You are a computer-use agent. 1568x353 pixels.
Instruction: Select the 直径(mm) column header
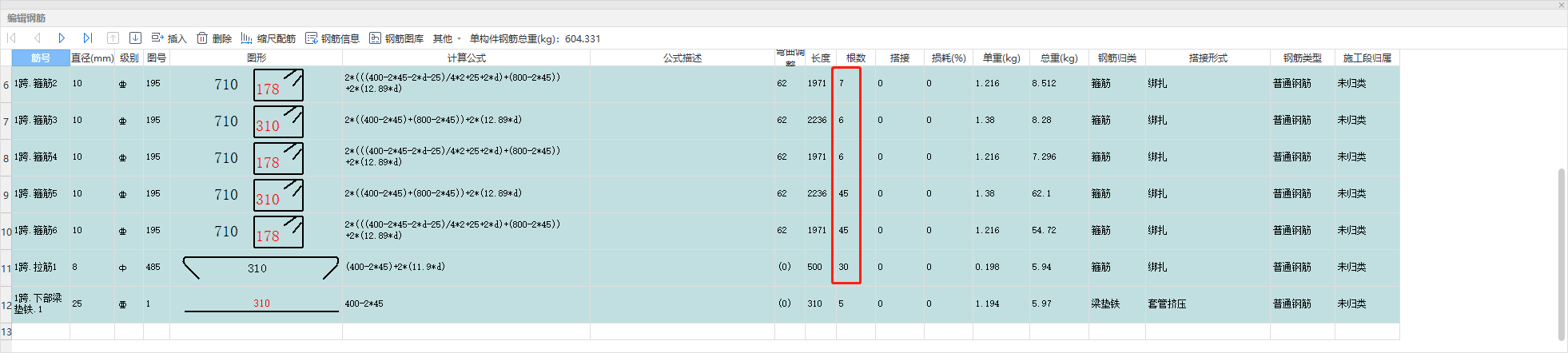92,58
